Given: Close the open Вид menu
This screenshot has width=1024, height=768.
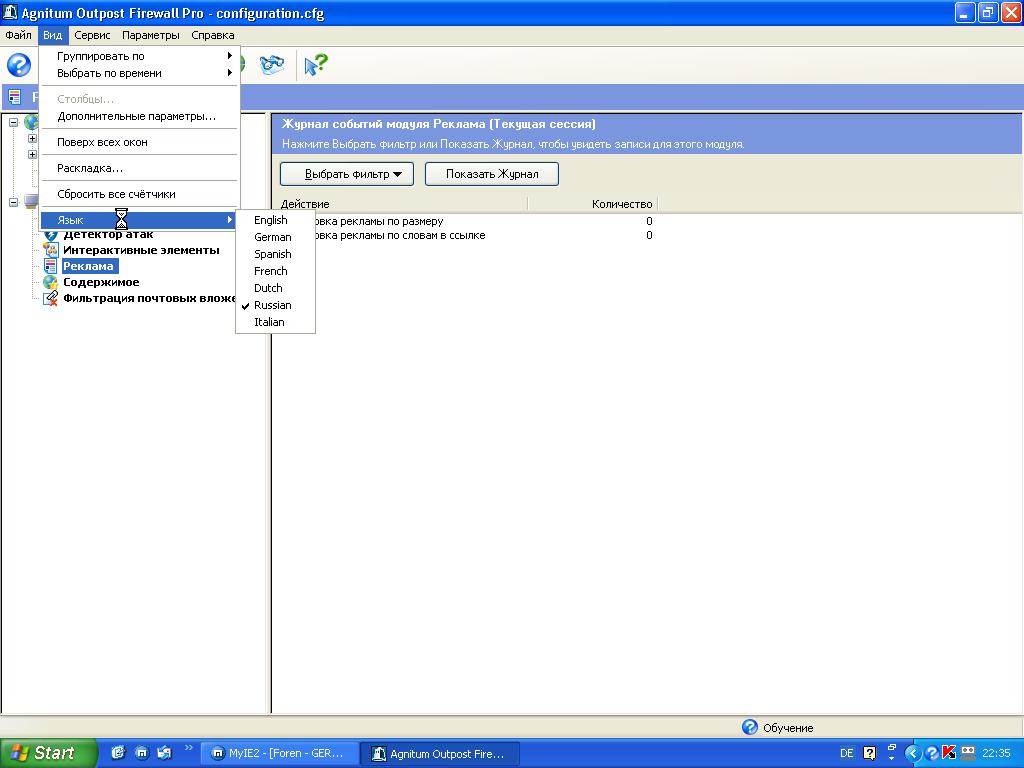Looking at the screenshot, I should click(53, 35).
